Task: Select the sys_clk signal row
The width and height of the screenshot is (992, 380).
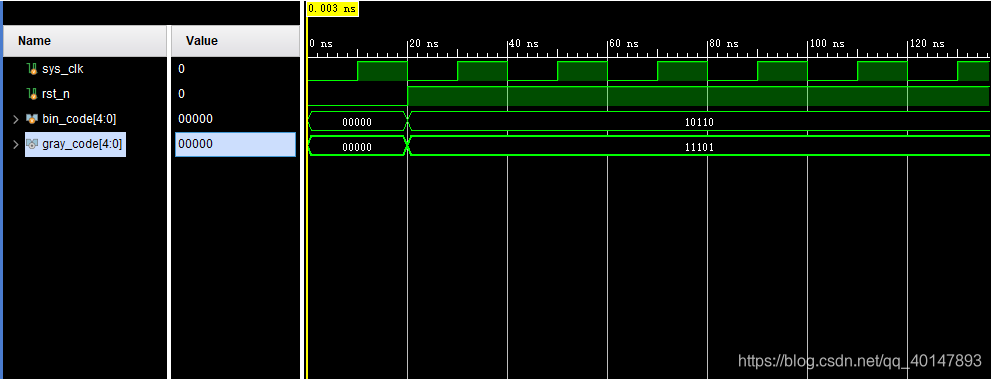Action: [86, 68]
